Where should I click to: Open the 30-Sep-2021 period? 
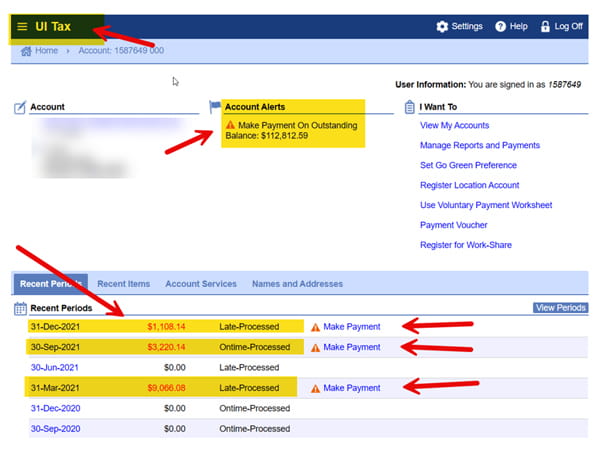pyautogui.click(x=55, y=347)
